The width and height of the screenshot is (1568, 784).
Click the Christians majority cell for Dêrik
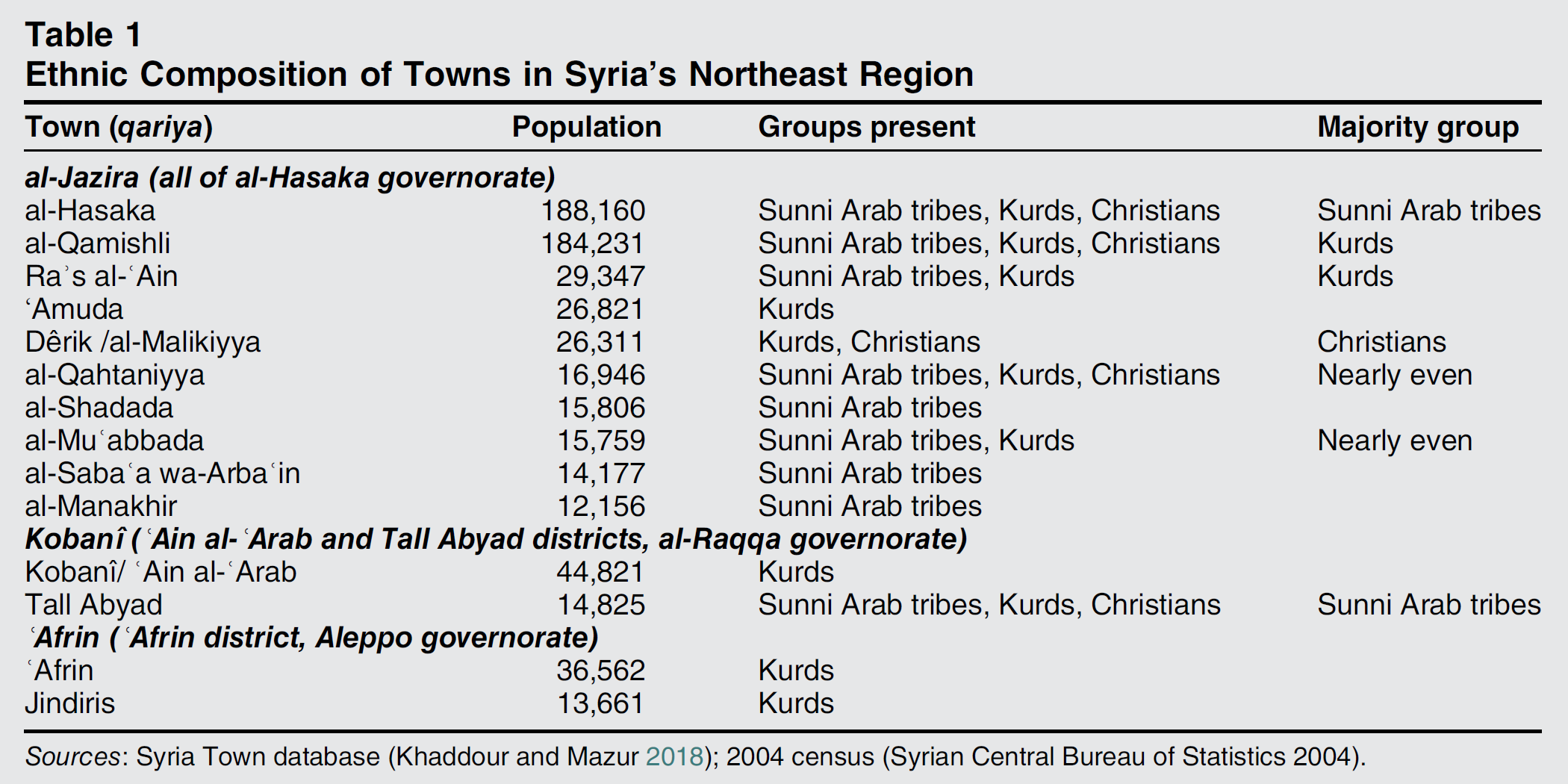click(x=1381, y=342)
